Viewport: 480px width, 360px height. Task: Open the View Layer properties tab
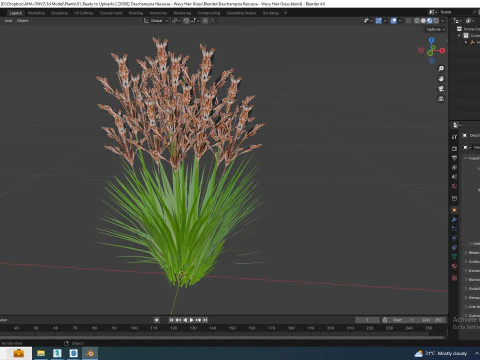tap(454, 167)
